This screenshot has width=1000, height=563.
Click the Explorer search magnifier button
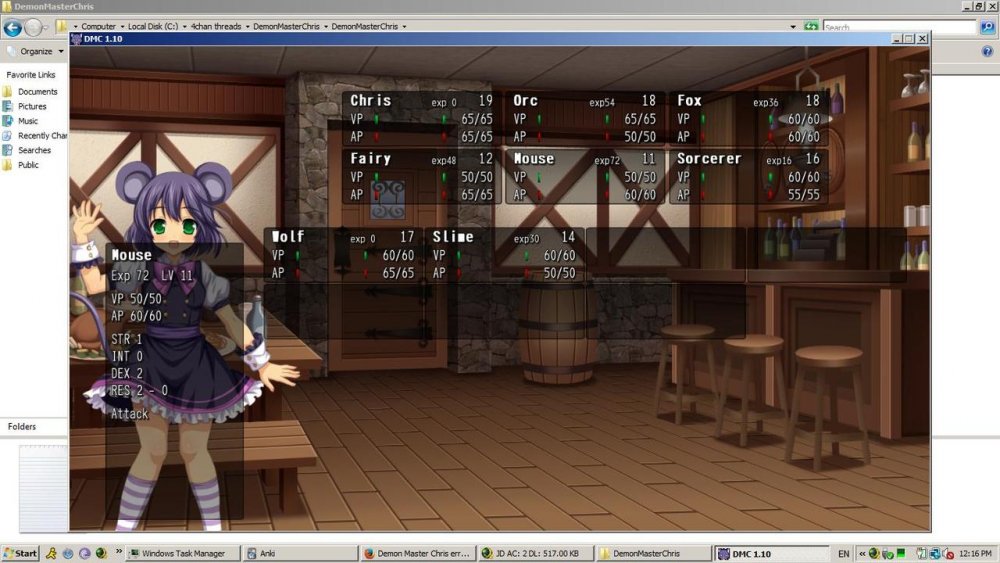click(x=987, y=27)
